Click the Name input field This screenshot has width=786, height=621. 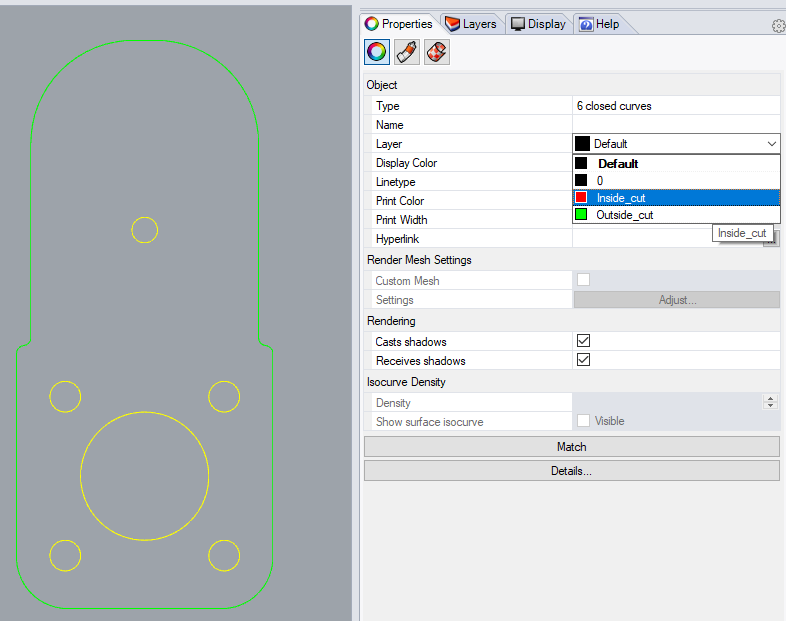(x=675, y=125)
